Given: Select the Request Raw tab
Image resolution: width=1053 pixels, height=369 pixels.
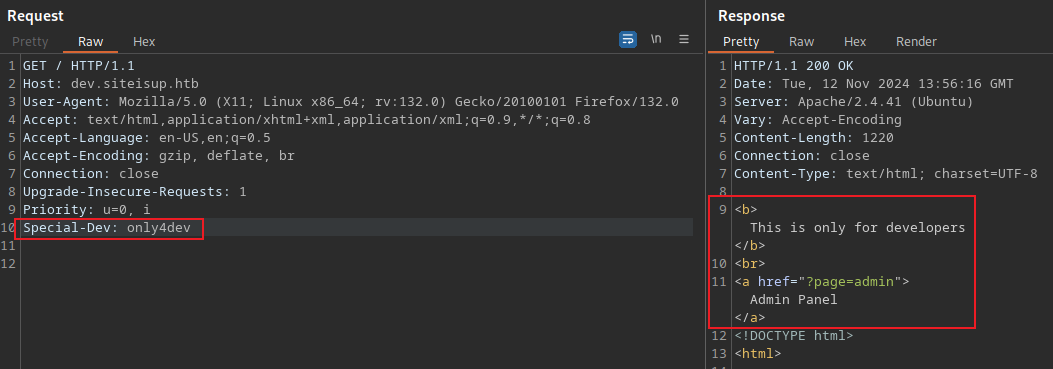Looking at the screenshot, I should point(91,42).
